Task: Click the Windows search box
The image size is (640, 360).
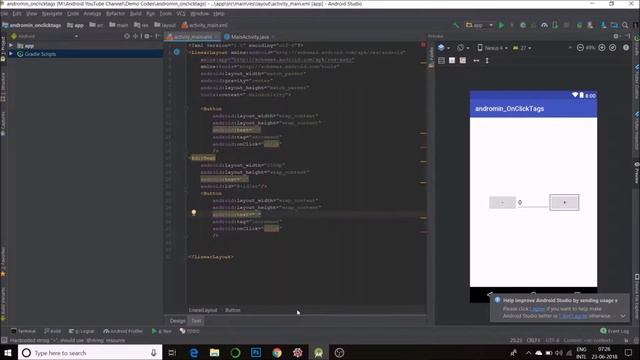Action: pos(90,353)
